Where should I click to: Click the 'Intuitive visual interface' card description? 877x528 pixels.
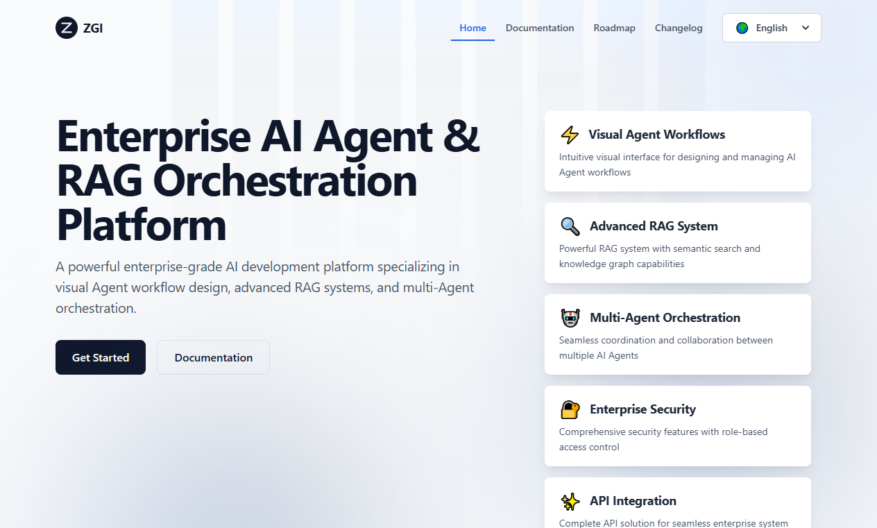pos(677,165)
